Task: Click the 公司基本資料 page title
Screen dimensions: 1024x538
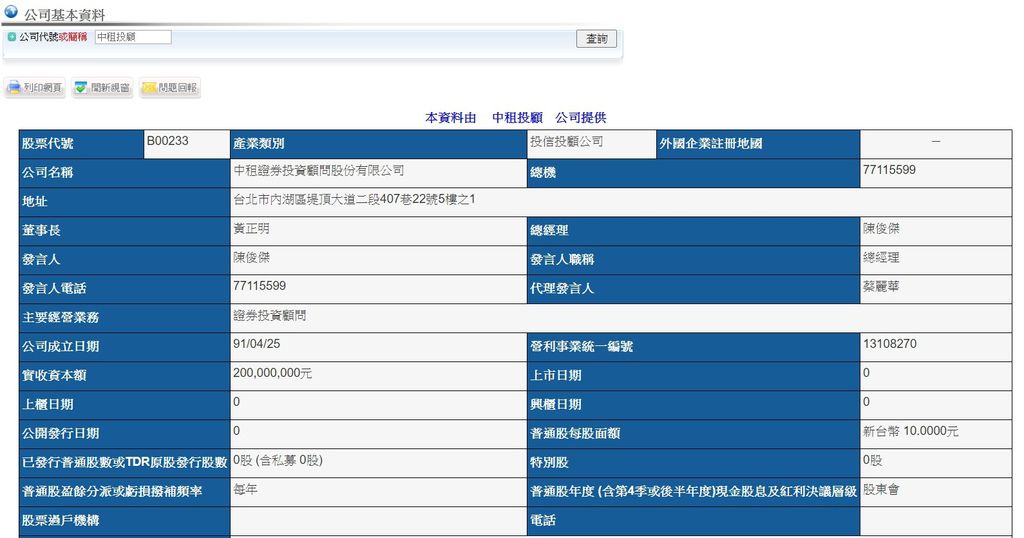Action: coord(64,14)
